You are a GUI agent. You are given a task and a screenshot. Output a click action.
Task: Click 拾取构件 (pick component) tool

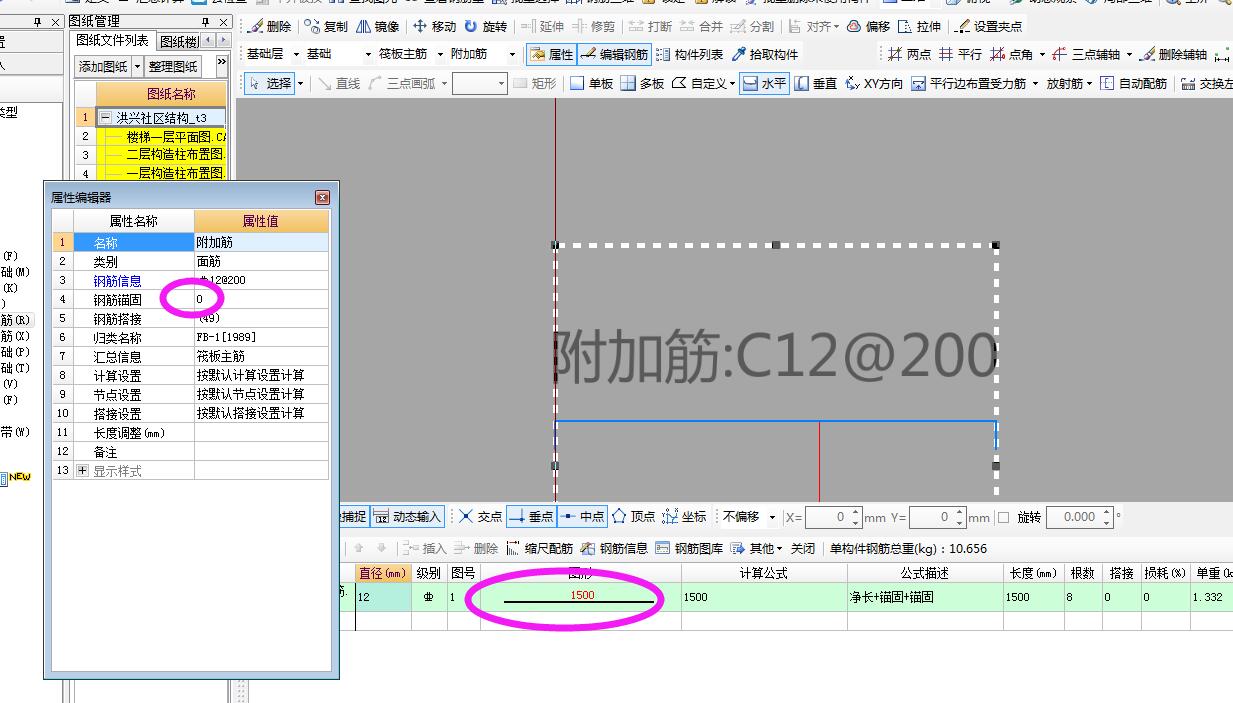[765, 55]
